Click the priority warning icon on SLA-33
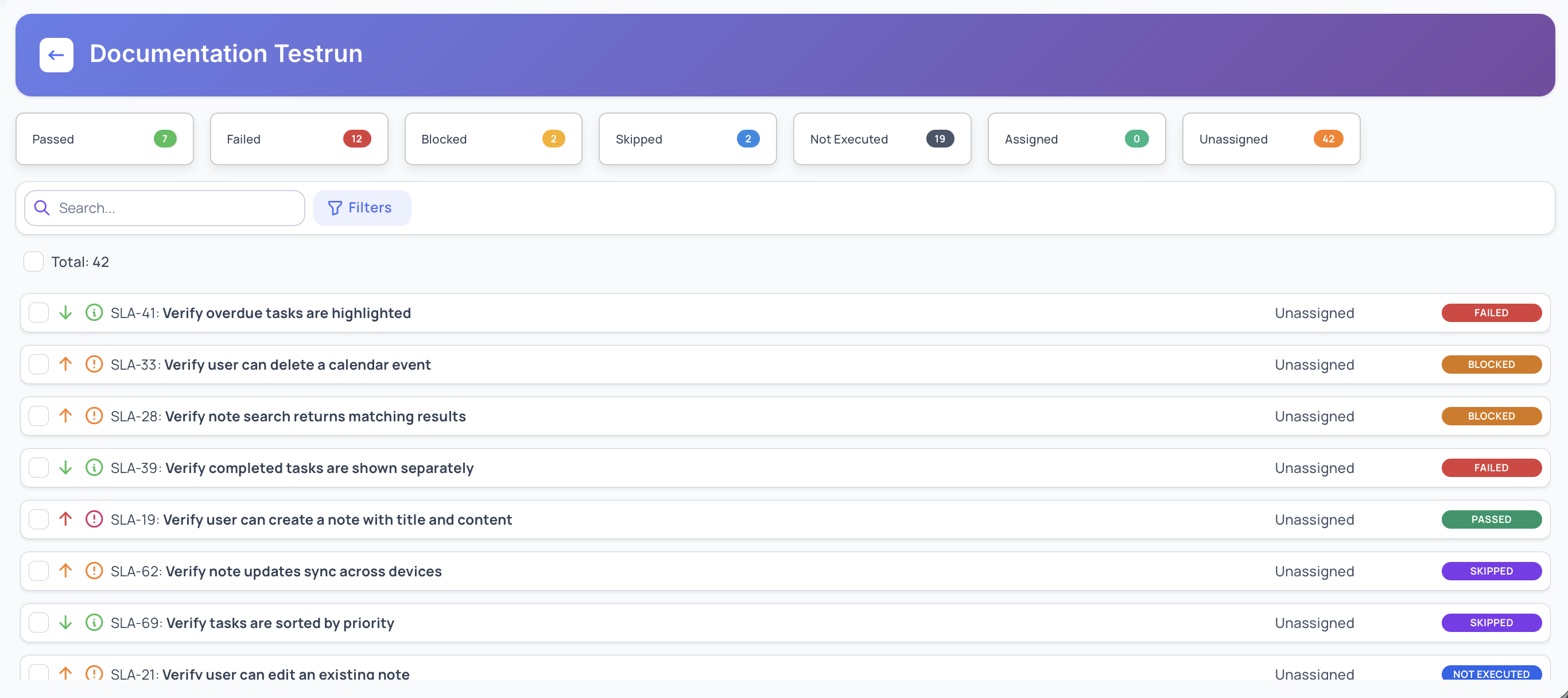Viewport: 1568px width, 698px height. [x=94, y=364]
